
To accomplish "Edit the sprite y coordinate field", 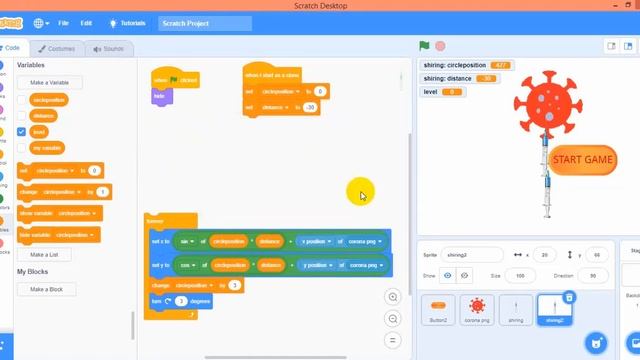I will (596, 255).
